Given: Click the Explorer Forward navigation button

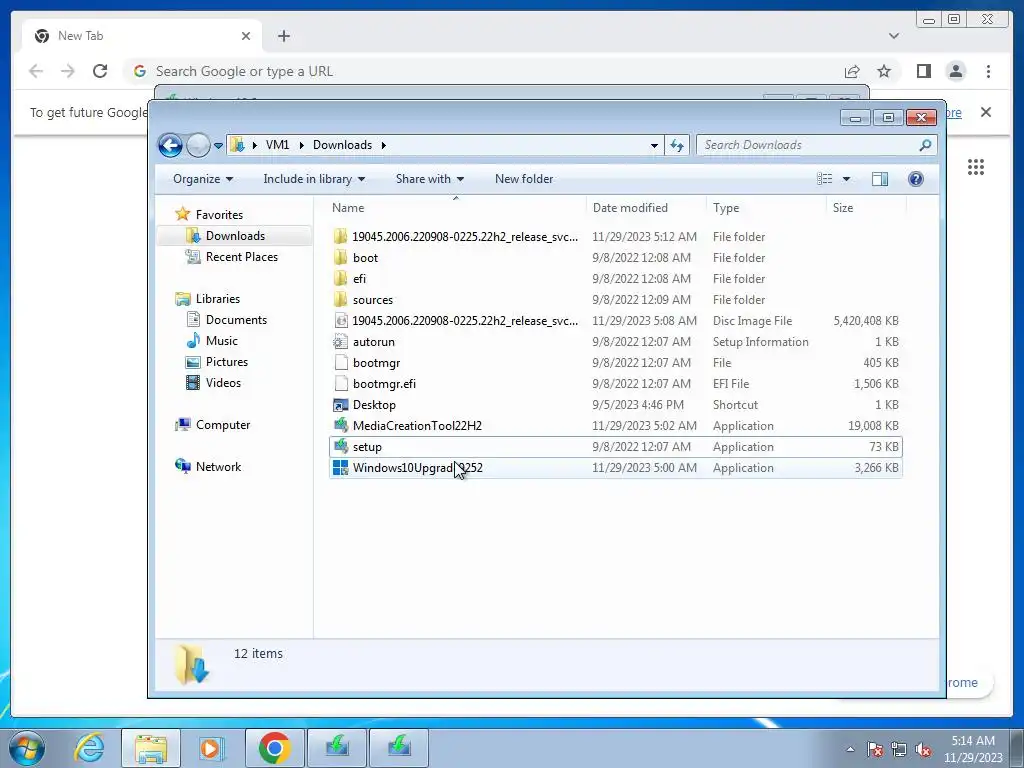Looking at the screenshot, I should (198, 145).
